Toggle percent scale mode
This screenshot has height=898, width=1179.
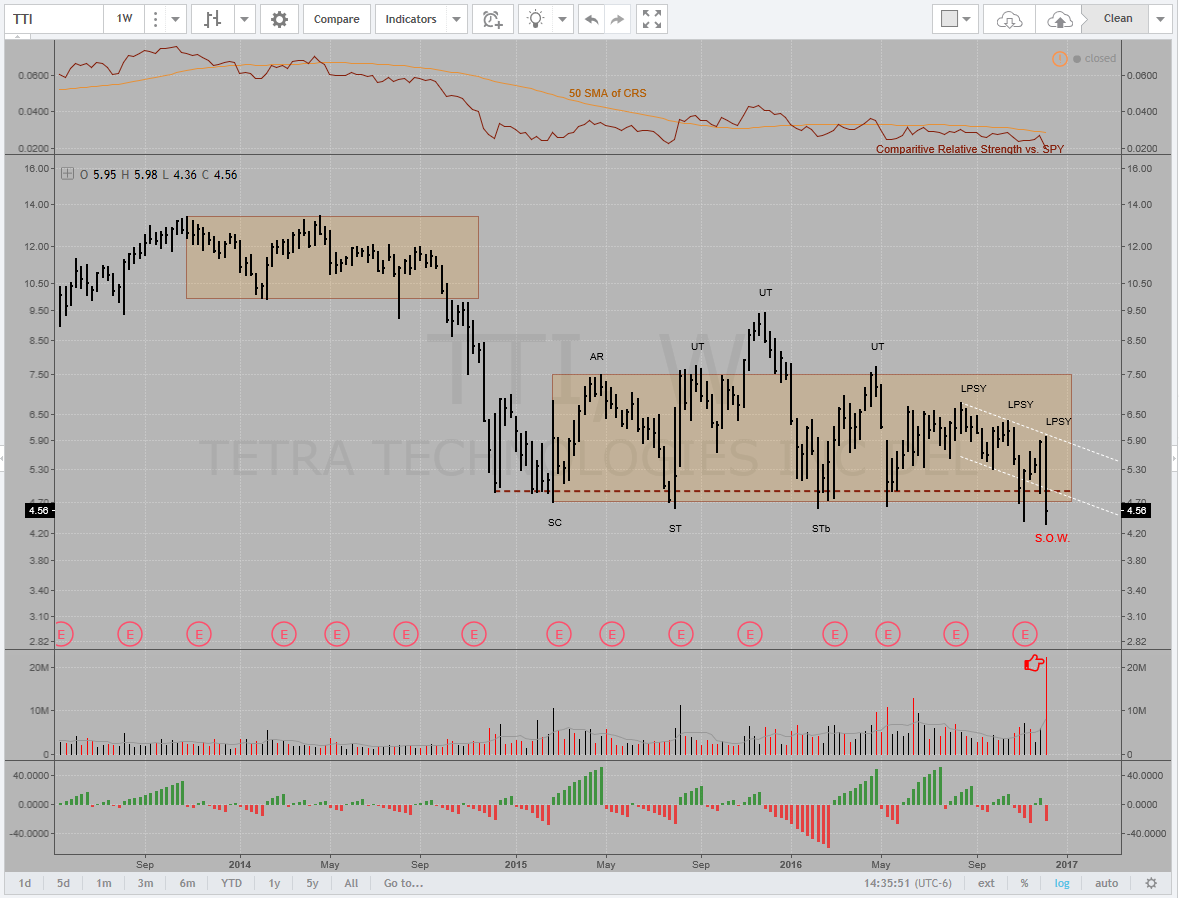1024,883
